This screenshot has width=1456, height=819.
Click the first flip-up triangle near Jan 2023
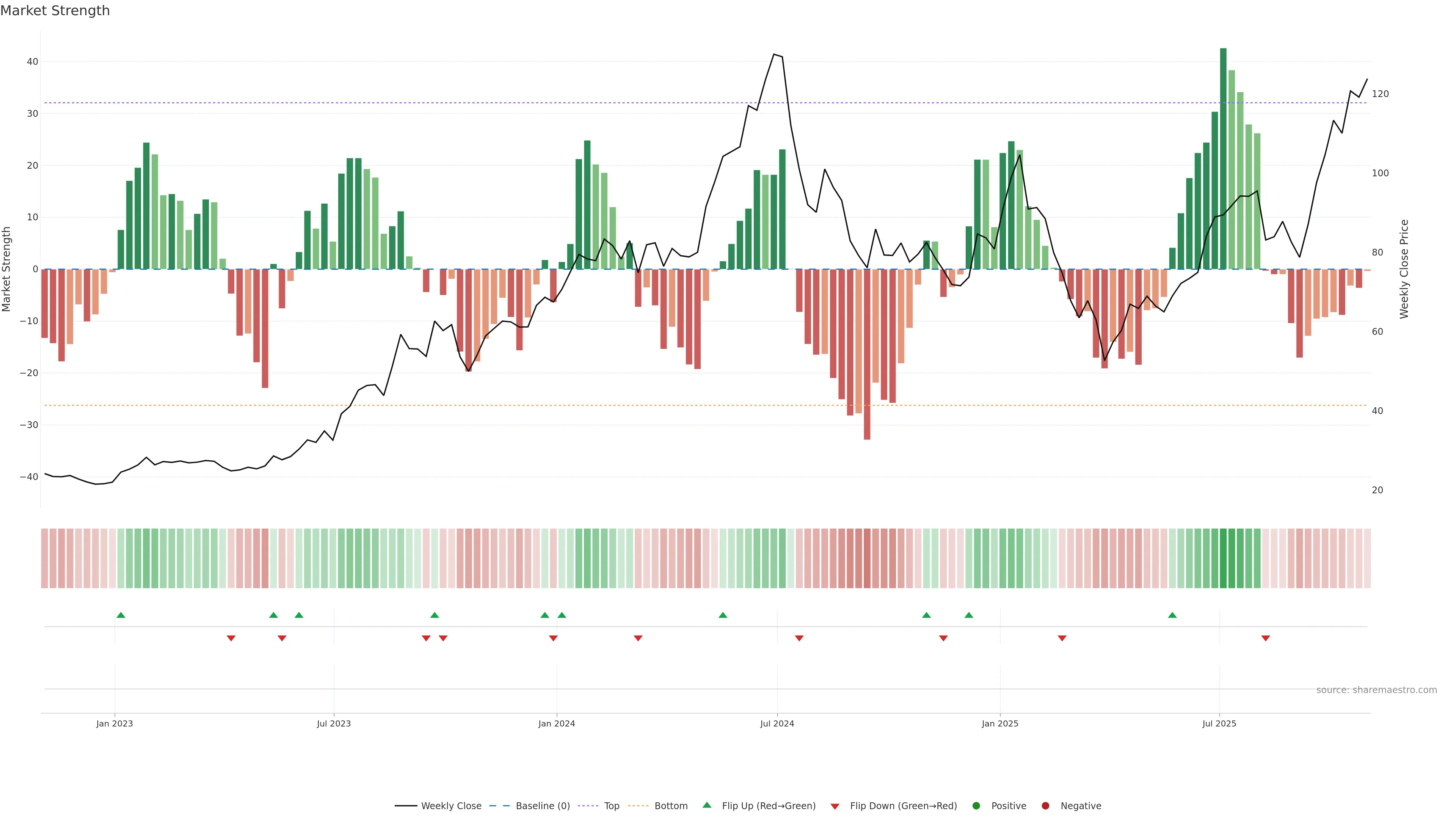(121, 615)
